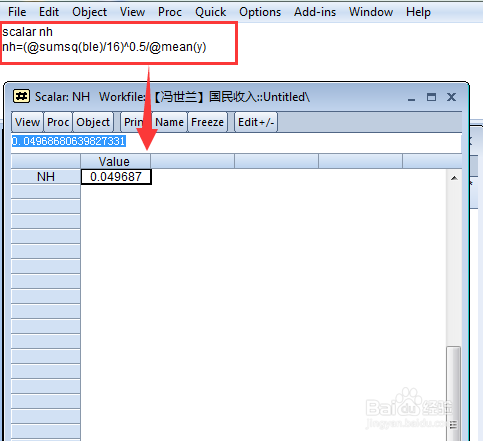Select the NH row label

[46, 177]
